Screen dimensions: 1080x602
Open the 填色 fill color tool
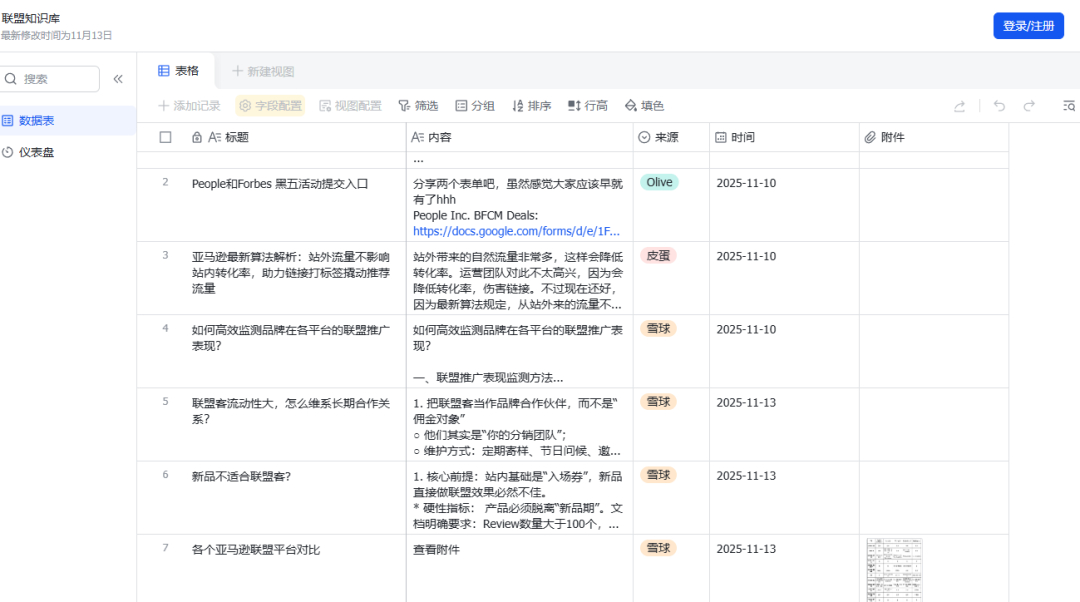pos(644,105)
